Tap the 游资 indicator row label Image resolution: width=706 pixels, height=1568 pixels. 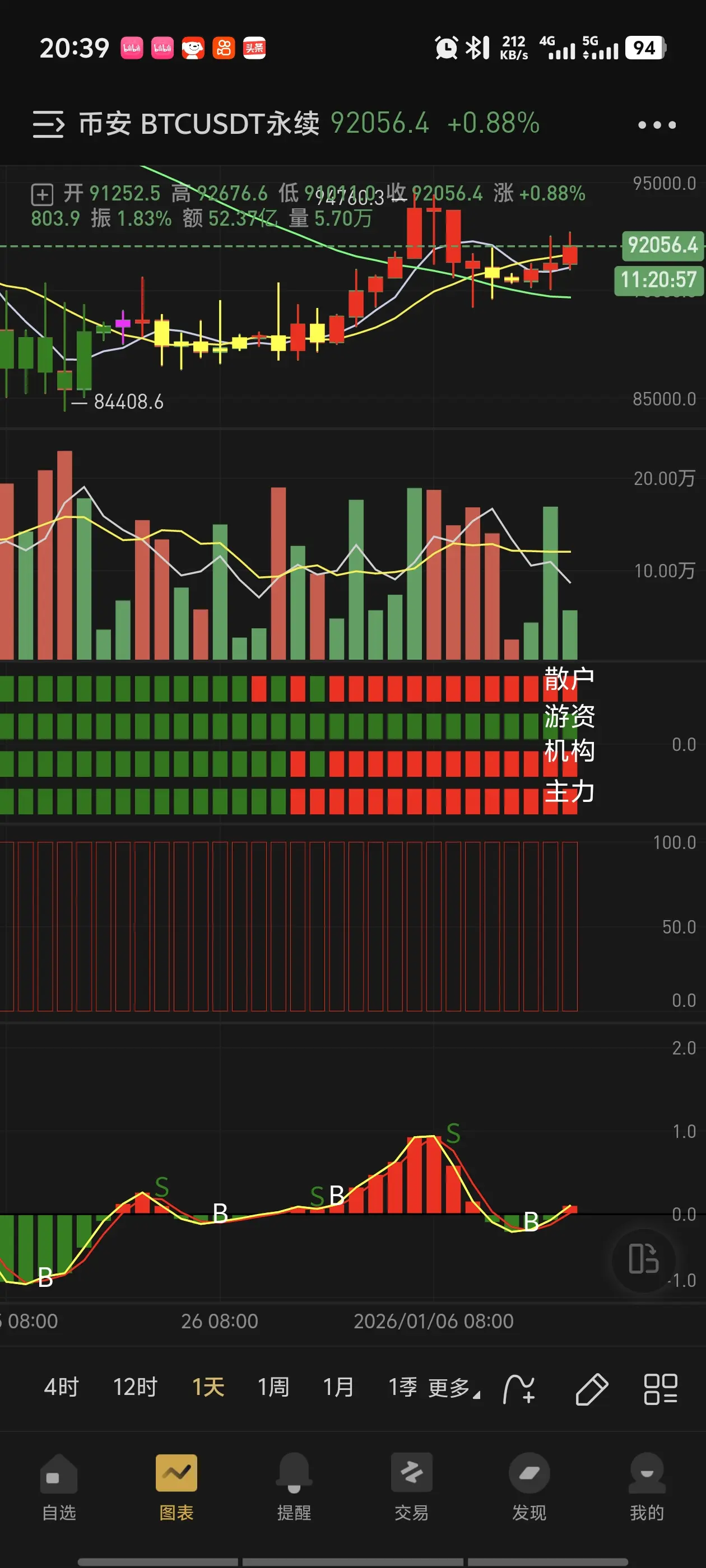pyautogui.click(x=569, y=716)
